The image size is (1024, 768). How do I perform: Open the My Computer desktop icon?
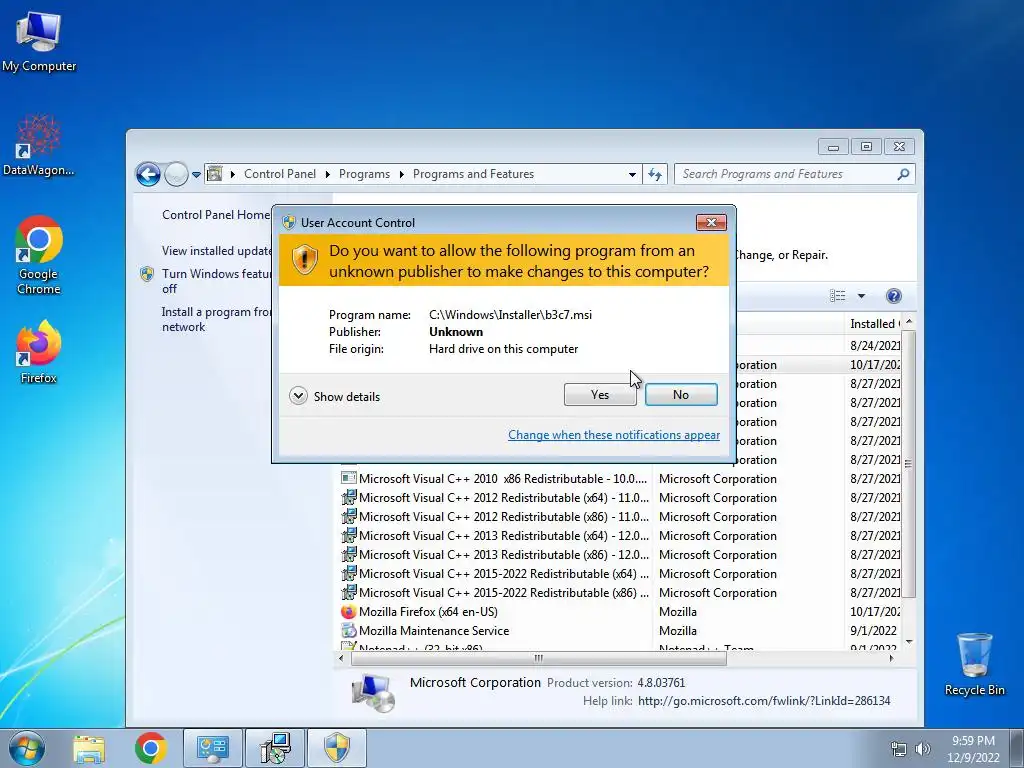click(39, 40)
